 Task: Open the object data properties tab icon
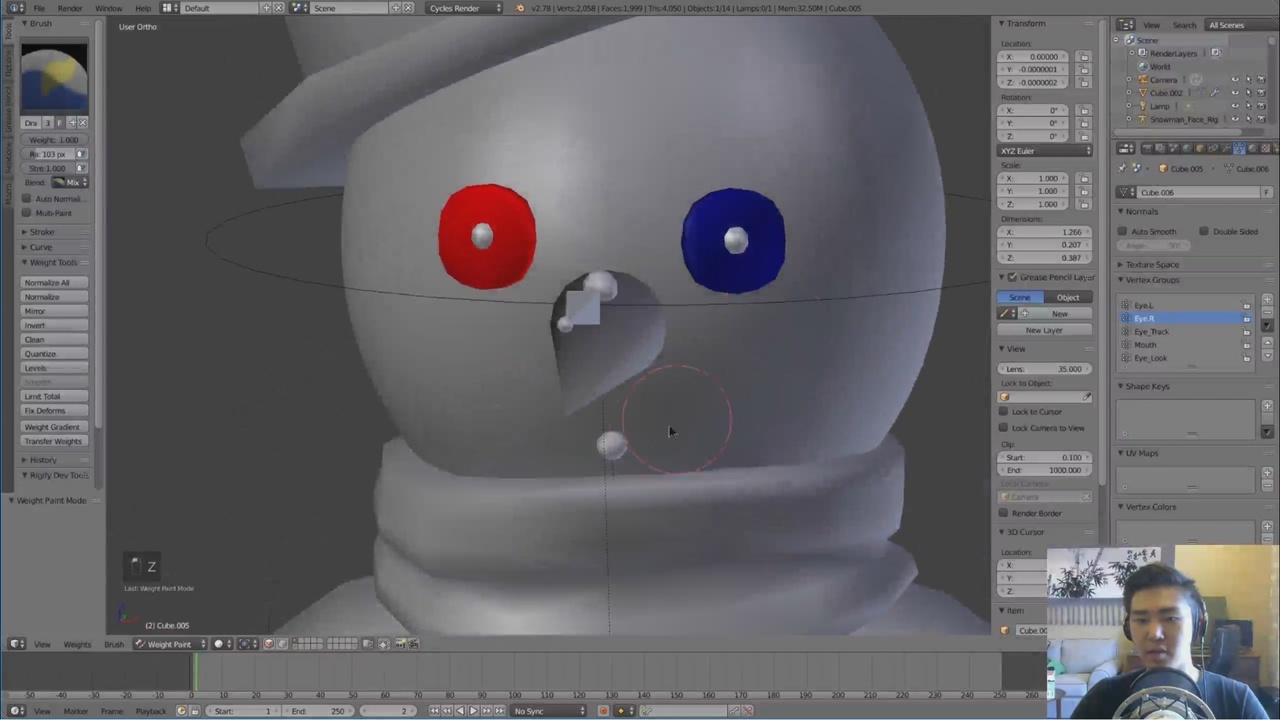(1239, 149)
